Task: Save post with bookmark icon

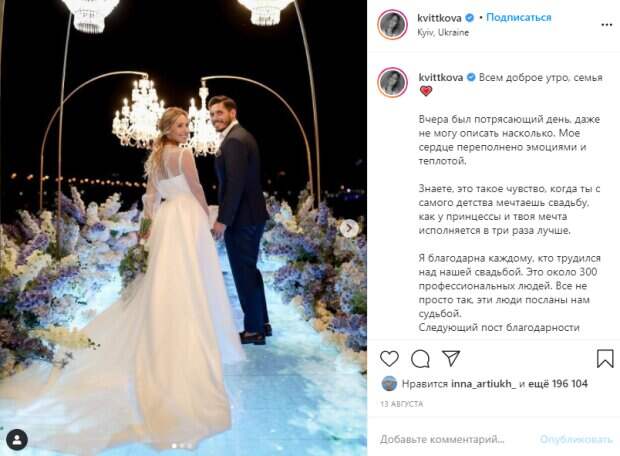Action: coord(605,358)
